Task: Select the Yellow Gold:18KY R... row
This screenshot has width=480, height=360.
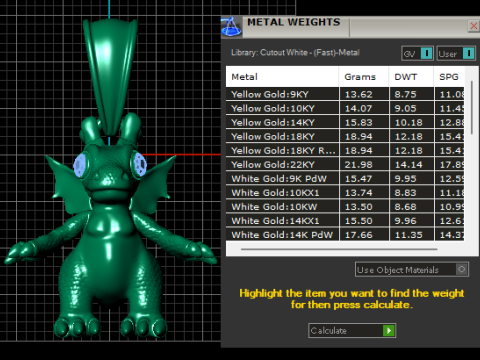Action: coord(345,150)
